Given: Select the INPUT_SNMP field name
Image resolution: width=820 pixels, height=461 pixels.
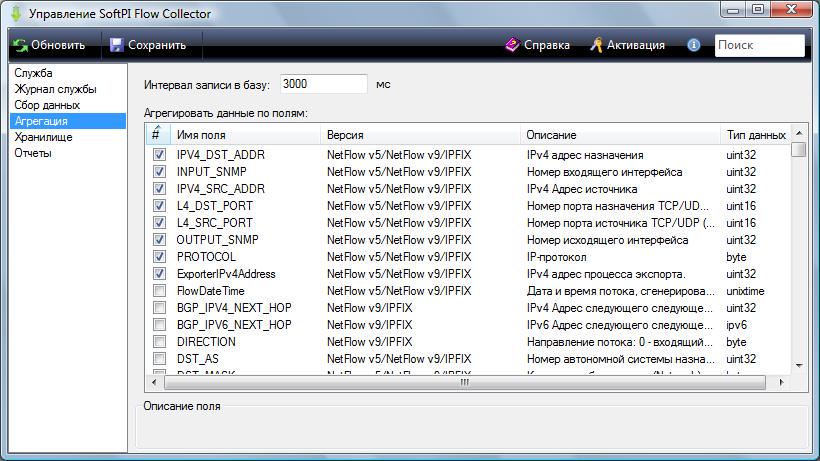Looking at the screenshot, I should point(212,172).
